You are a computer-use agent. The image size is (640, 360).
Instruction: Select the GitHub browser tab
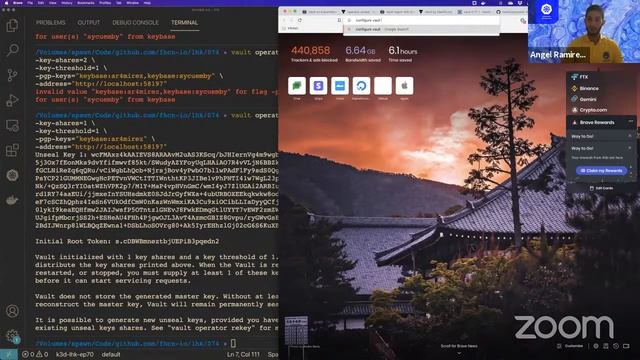click(x=511, y=12)
